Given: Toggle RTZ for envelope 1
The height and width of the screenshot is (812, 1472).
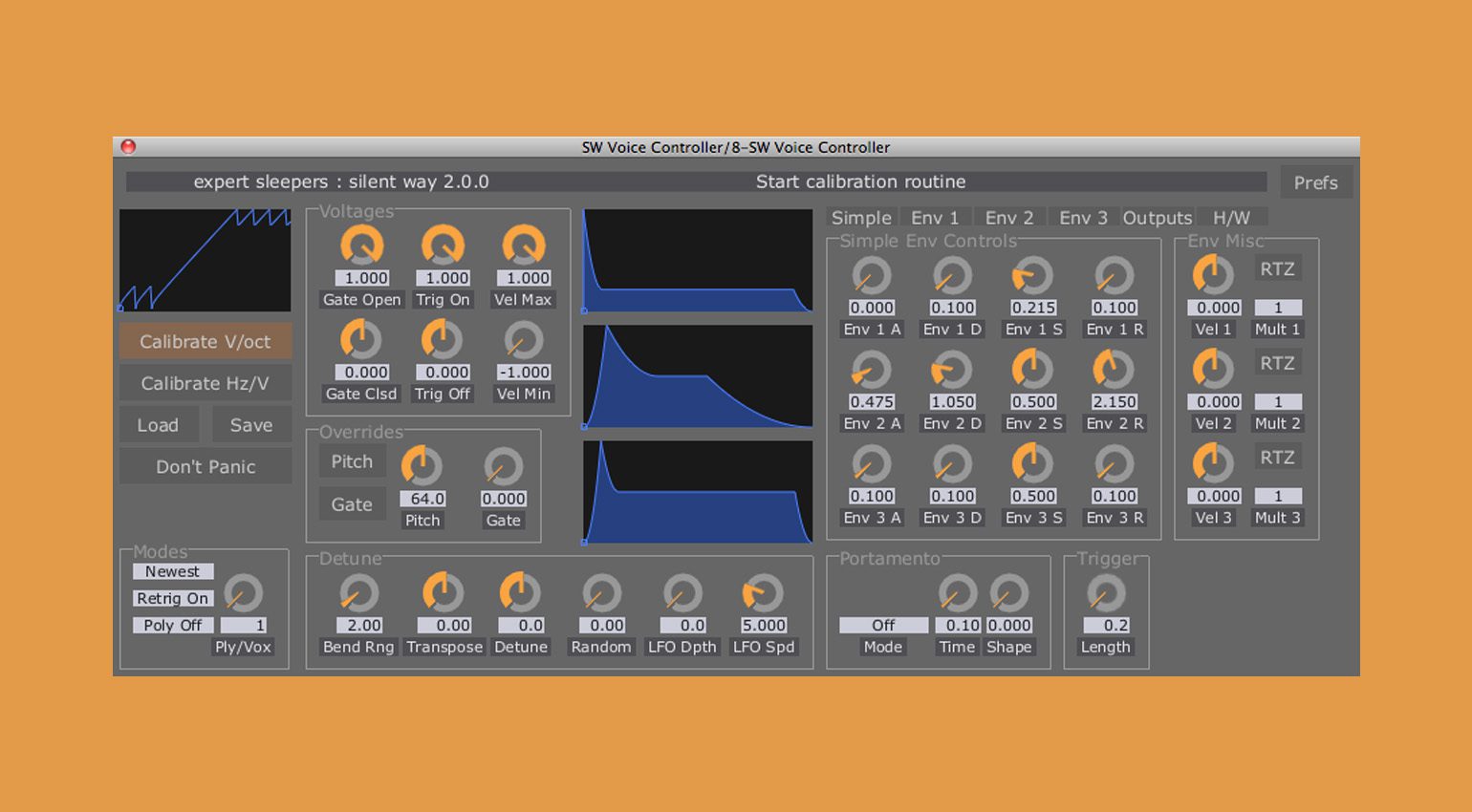Looking at the screenshot, I should coord(1277,269).
